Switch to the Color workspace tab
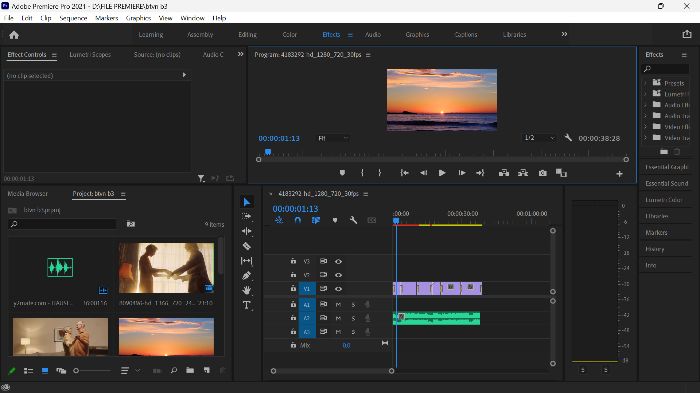This screenshot has width=700, height=393. tap(290, 34)
